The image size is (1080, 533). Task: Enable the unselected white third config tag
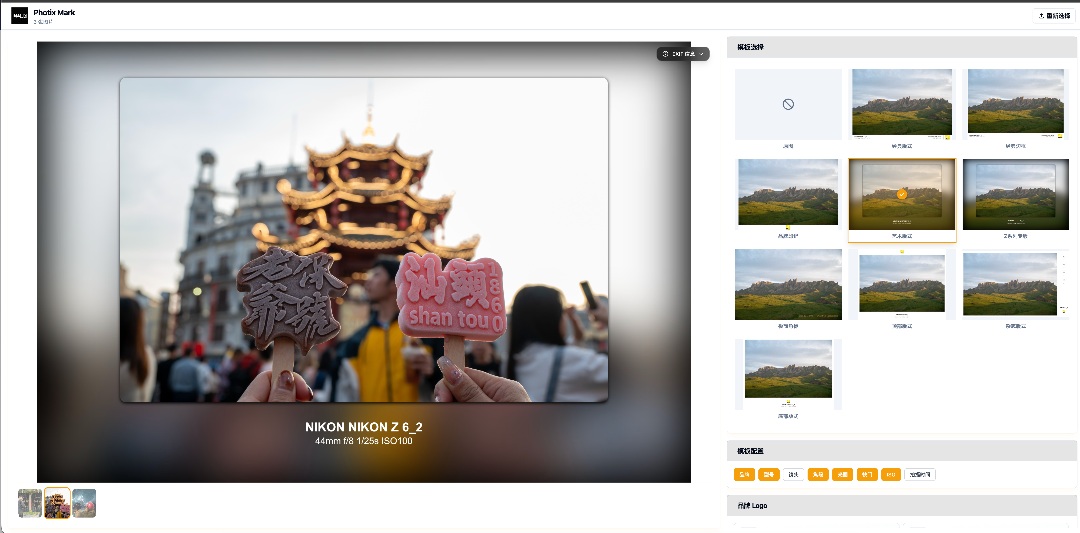794,475
